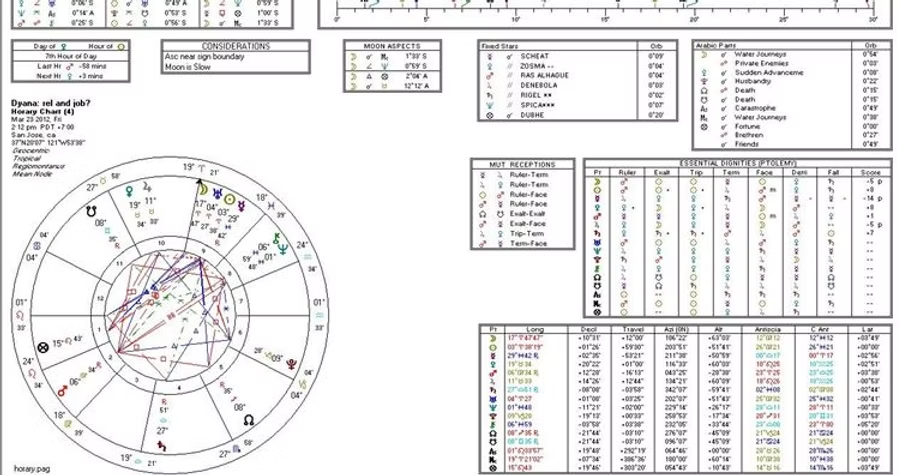Click the Chiron glyph above Neptune
The height and width of the screenshot is (475, 899).
[278, 238]
